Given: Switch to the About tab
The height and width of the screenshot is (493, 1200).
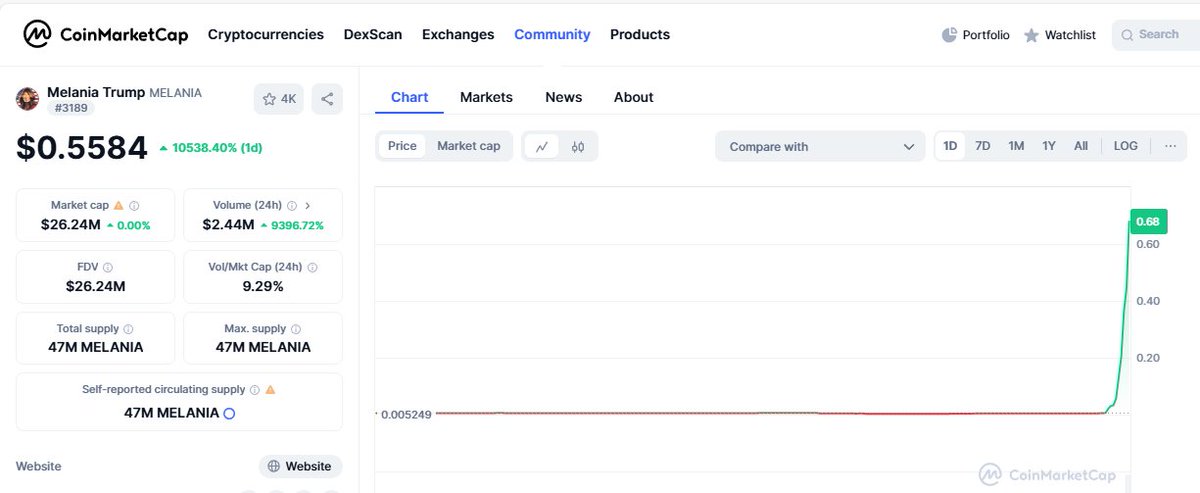Looking at the screenshot, I should click(634, 97).
